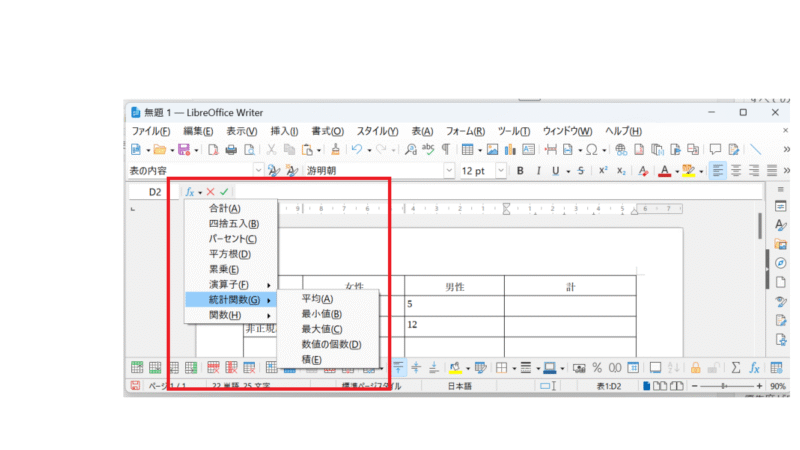Click the Insert Line drawing tool
This screenshot has height=450, width=800.
tap(756, 149)
